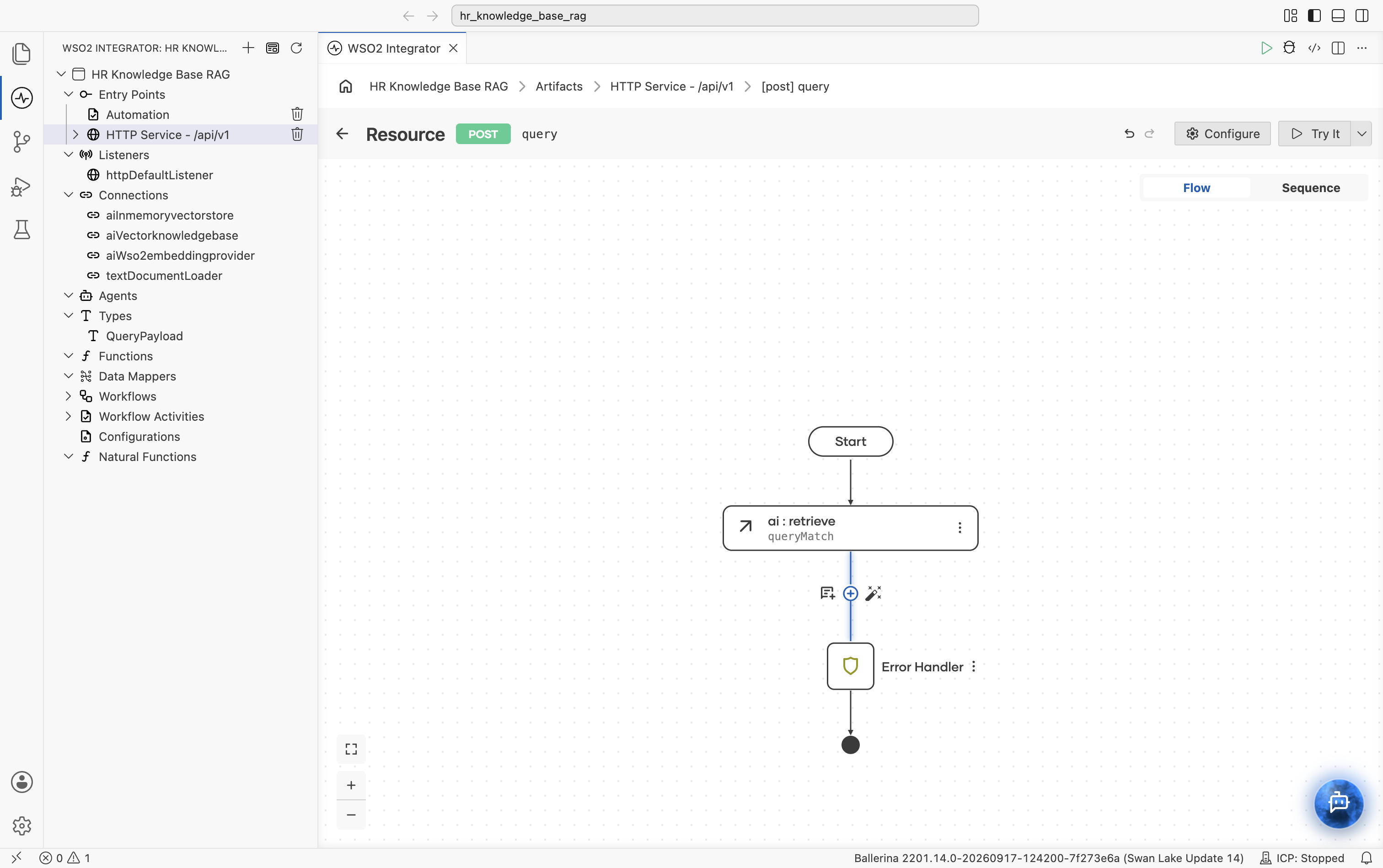Add a comment on the flow line
This screenshot has width=1383, height=868.
point(827,593)
